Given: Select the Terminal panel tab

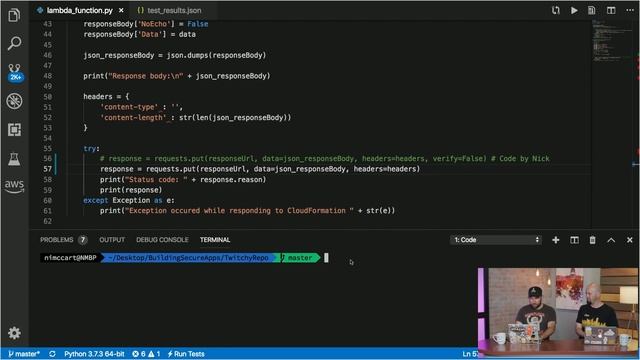Looking at the screenshot, I should click(x=215, y=240).
